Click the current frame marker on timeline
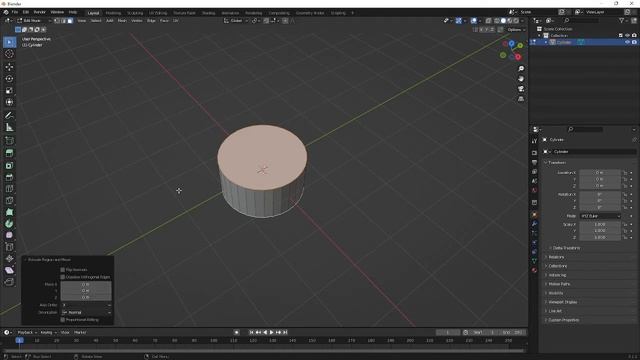Screen dimensions: 640x360 tap(19, 340)
